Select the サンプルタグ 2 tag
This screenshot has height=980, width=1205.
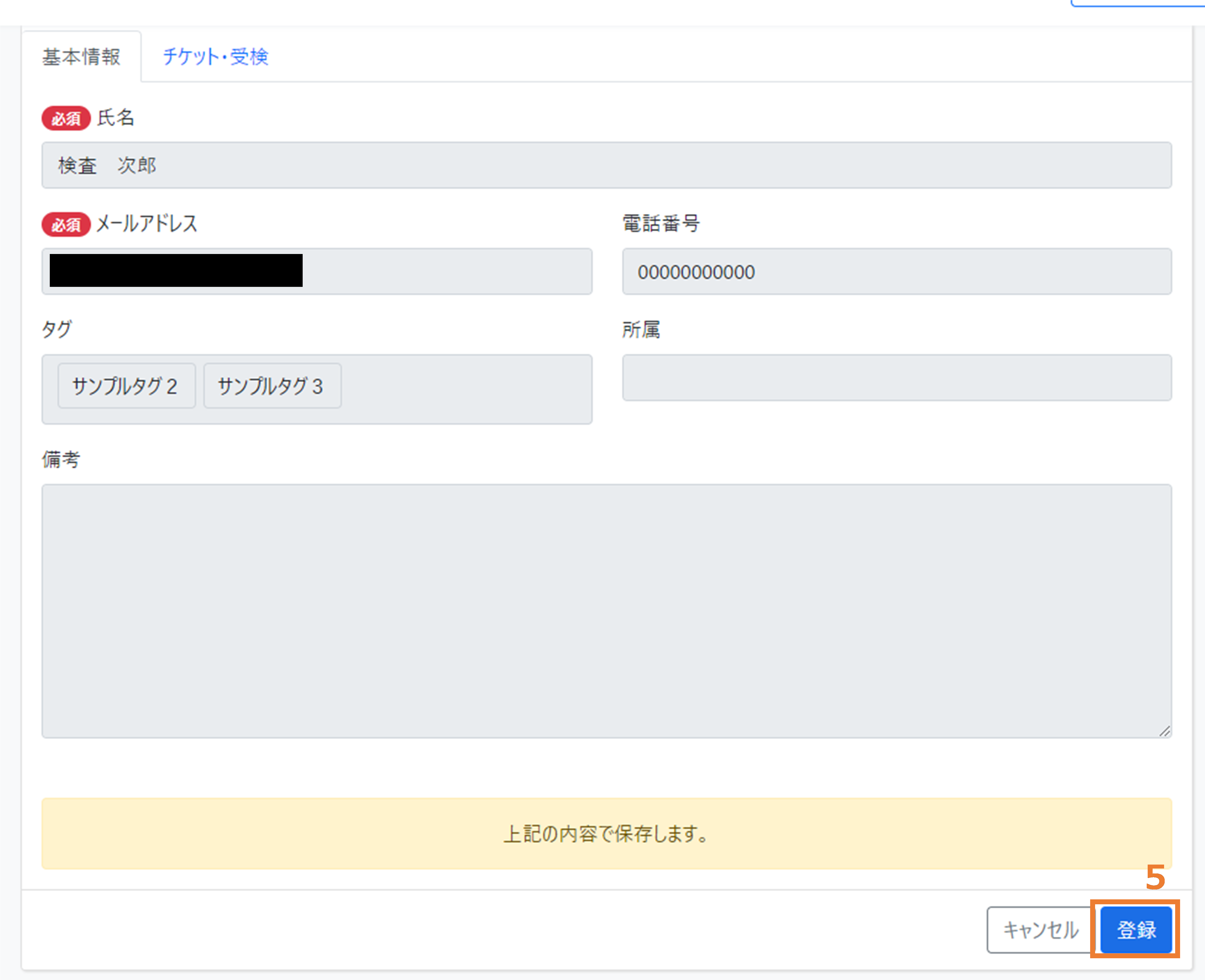(127, 386)
